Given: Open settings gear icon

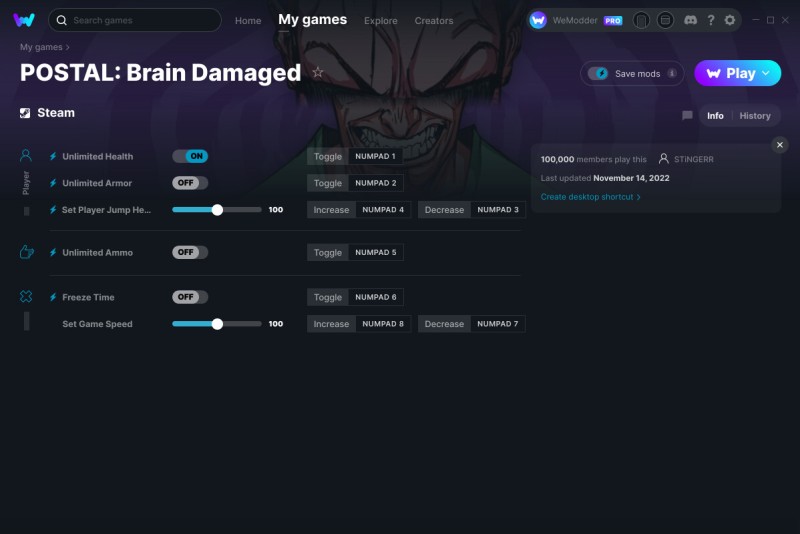Looking at the screenshot, I should click(x=730, y=20).
